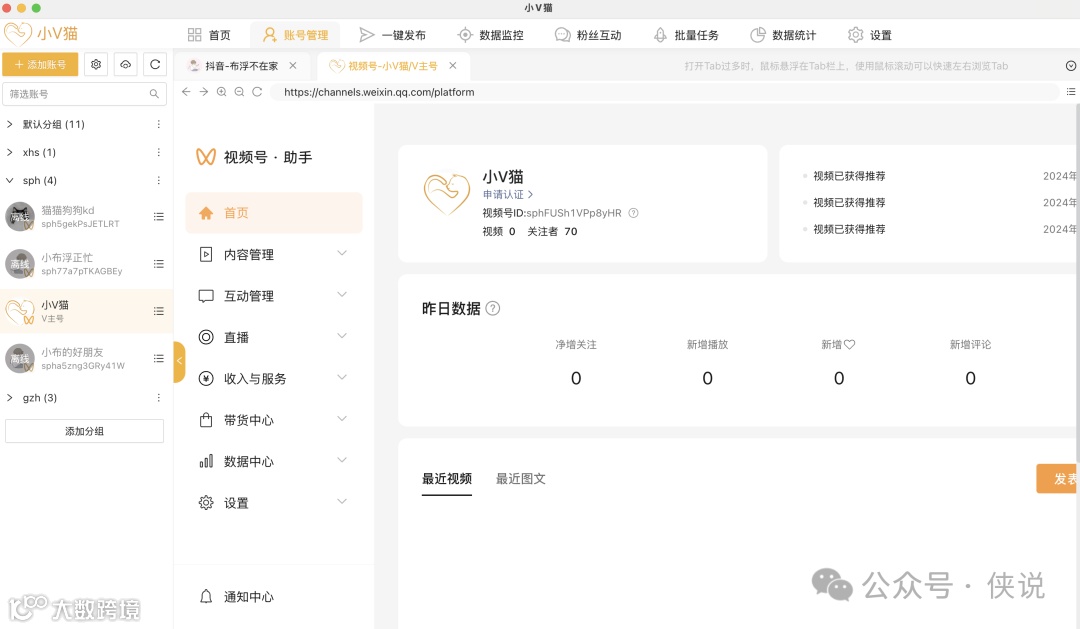Image resolution: width=1080 pixels, height=629 pixels.
Task: Open the 首页 top navigation tab
Action: 209,35
